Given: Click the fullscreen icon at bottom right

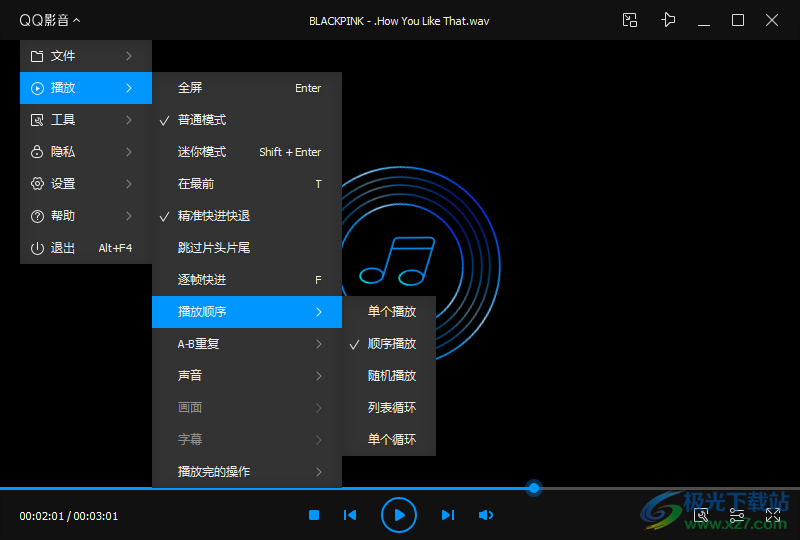Looking at the screenshot, I should click(772, 515).
